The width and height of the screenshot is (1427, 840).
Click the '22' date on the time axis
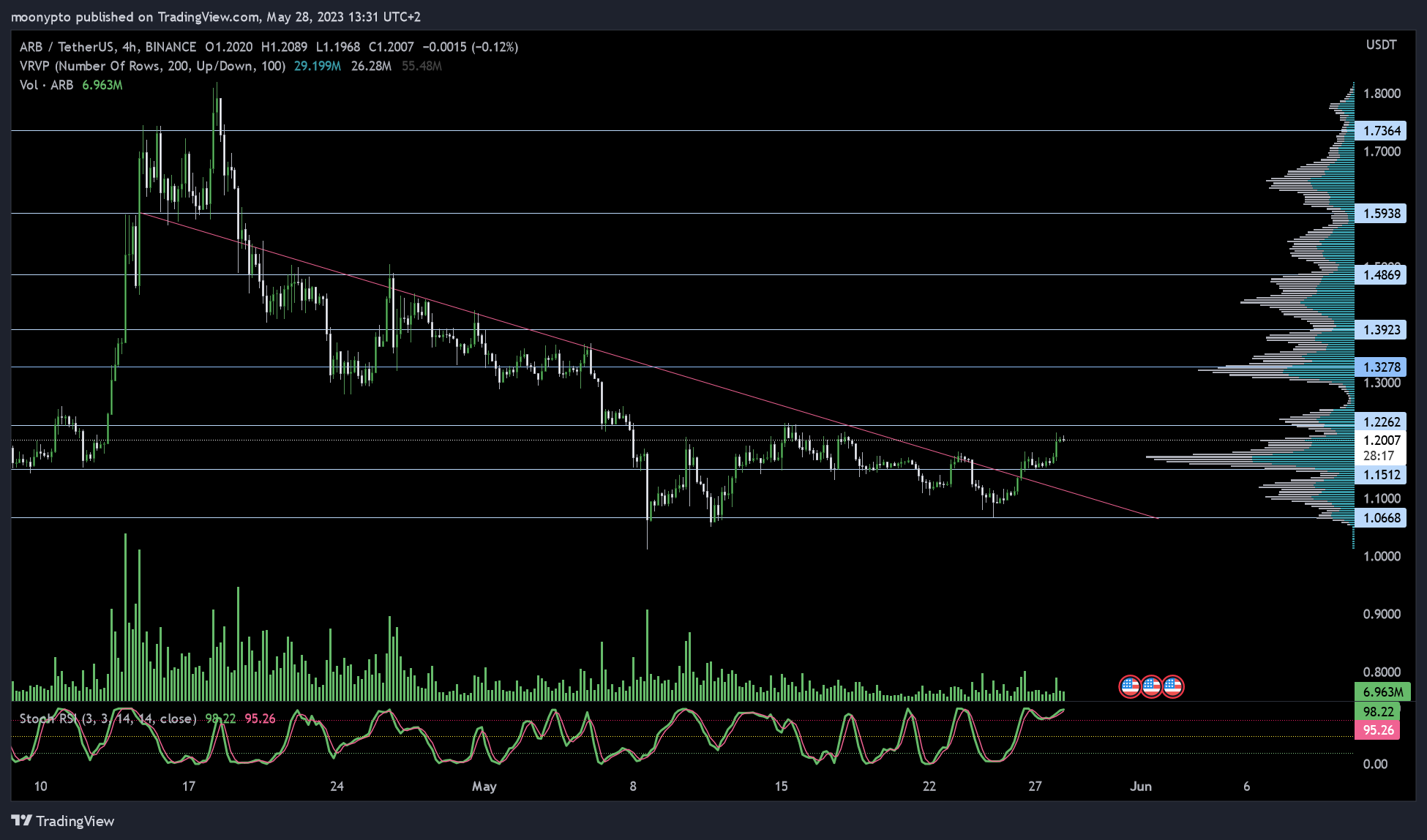(929, 787)
